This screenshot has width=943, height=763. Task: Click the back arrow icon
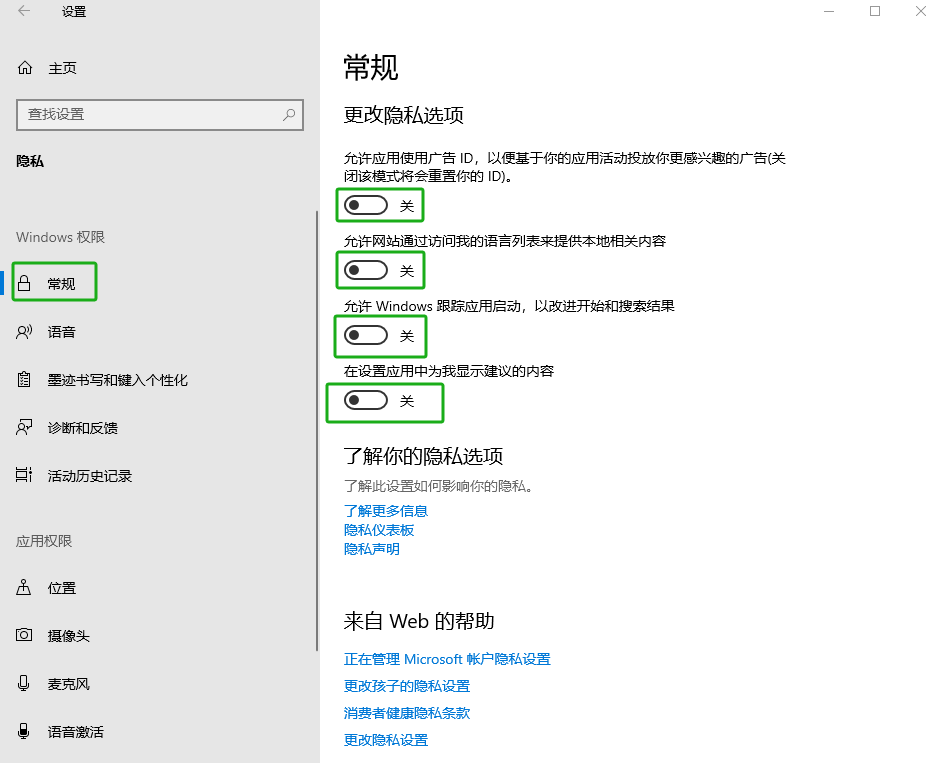[24, 12]
